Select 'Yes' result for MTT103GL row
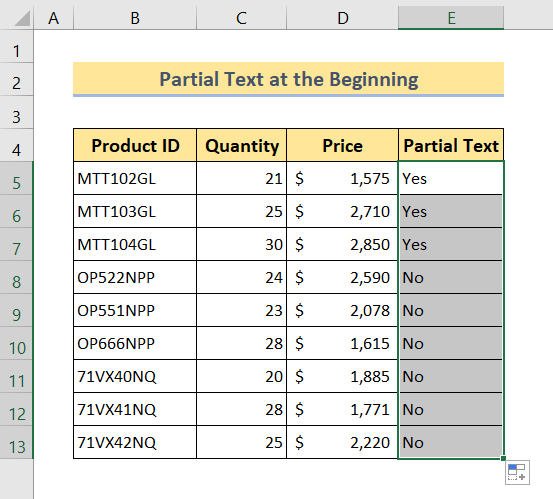 (451, 212)
